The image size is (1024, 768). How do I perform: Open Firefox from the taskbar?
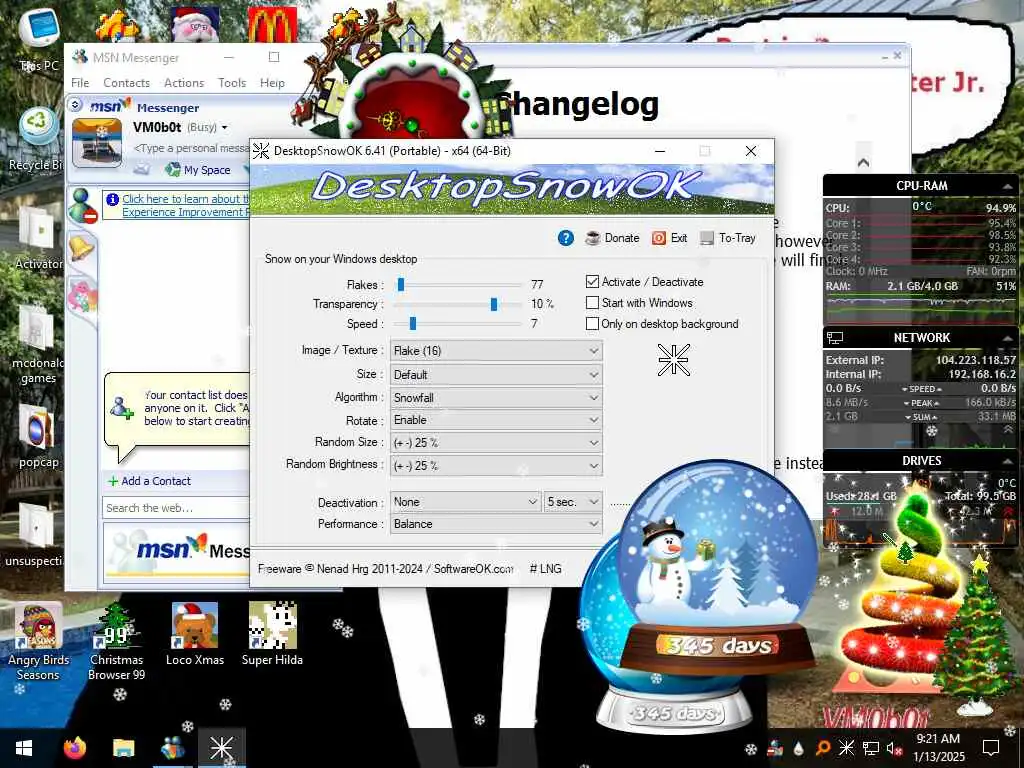tap(74, 748)
